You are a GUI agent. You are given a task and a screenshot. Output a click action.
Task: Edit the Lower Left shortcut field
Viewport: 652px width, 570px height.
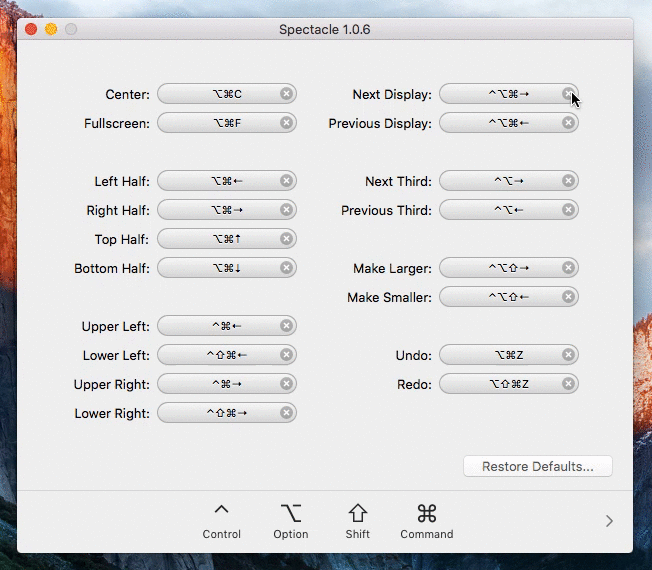[227, 355]
